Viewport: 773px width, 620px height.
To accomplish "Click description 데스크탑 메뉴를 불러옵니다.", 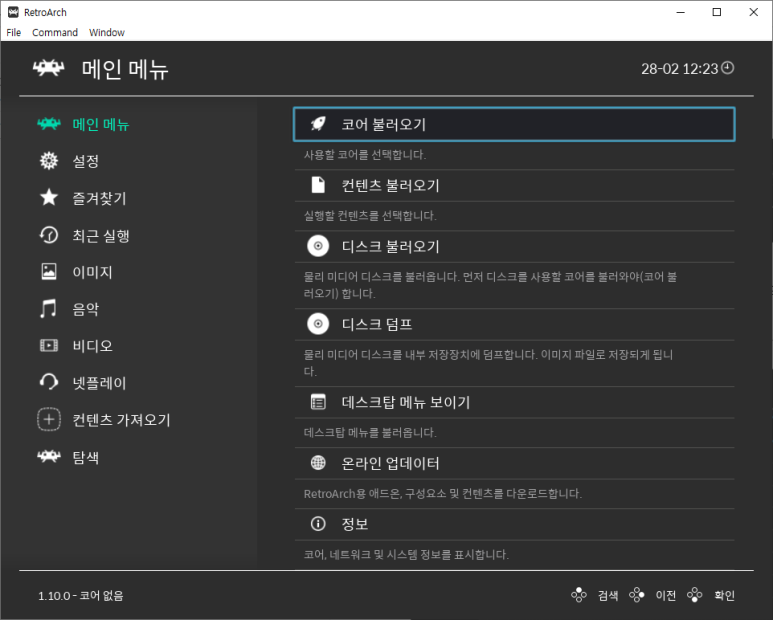I will [x=370, y=432].
